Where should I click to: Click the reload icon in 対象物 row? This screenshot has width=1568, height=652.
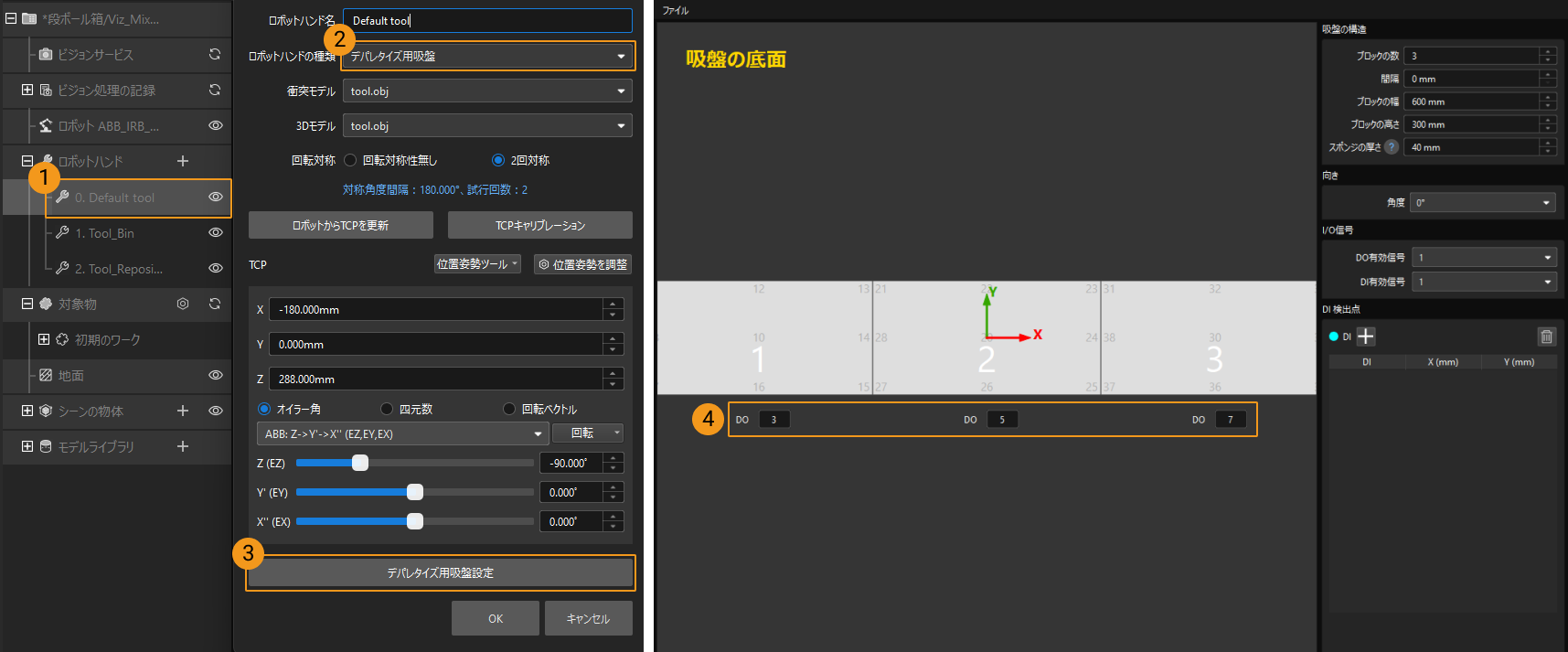click(x=215, y=304)
